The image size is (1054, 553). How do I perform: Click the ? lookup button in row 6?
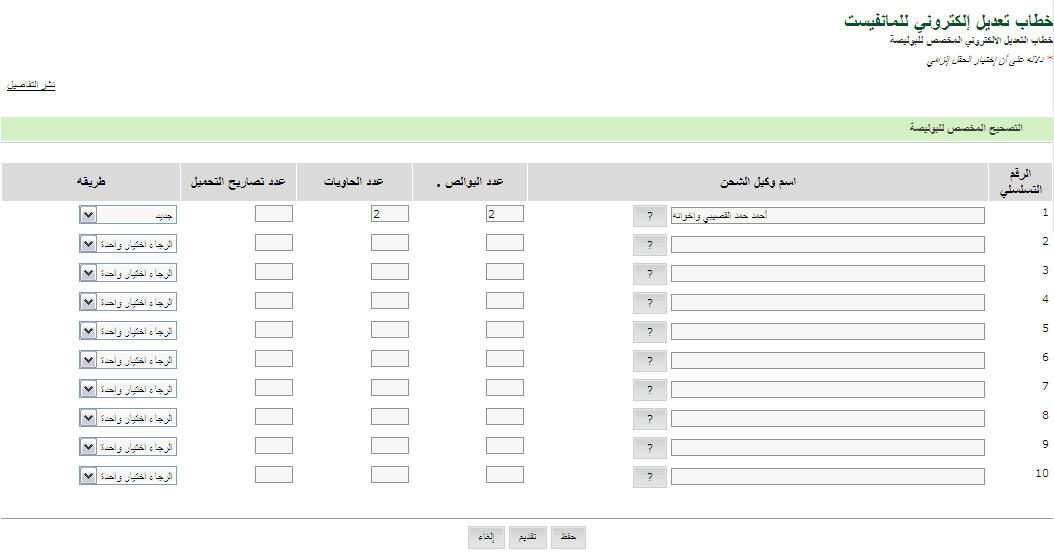(650, 360)
